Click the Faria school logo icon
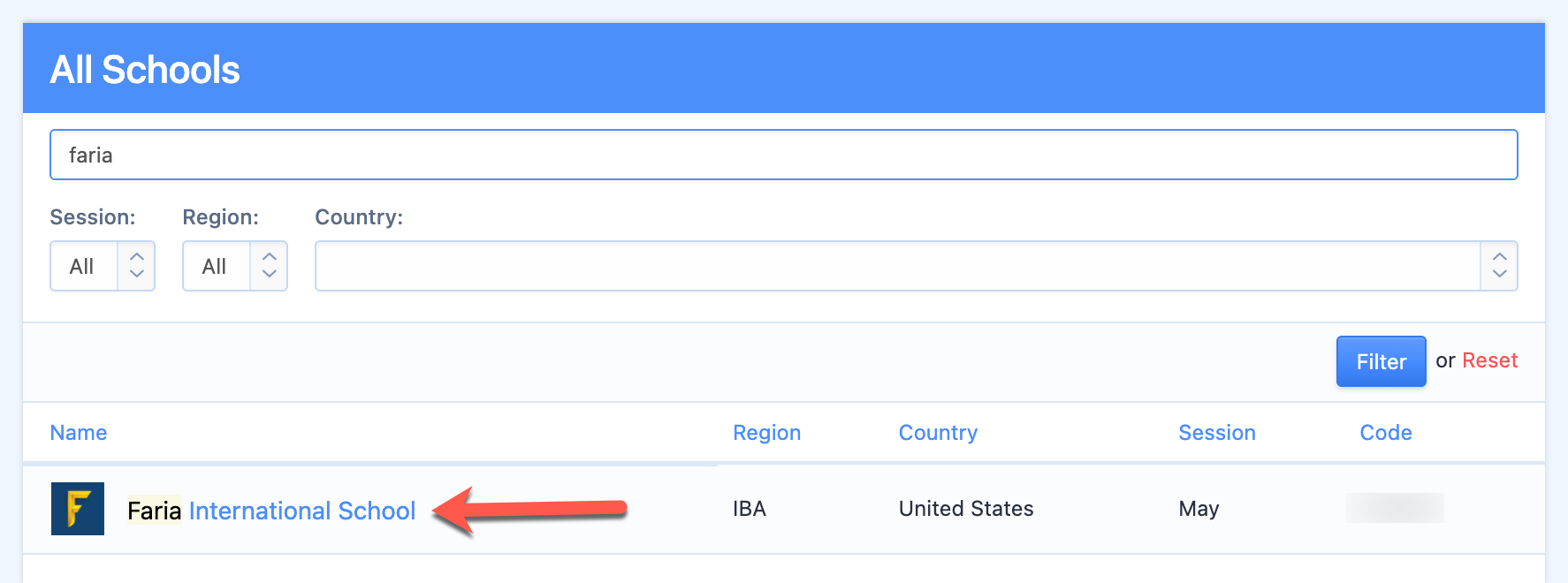 click(78, 509)
